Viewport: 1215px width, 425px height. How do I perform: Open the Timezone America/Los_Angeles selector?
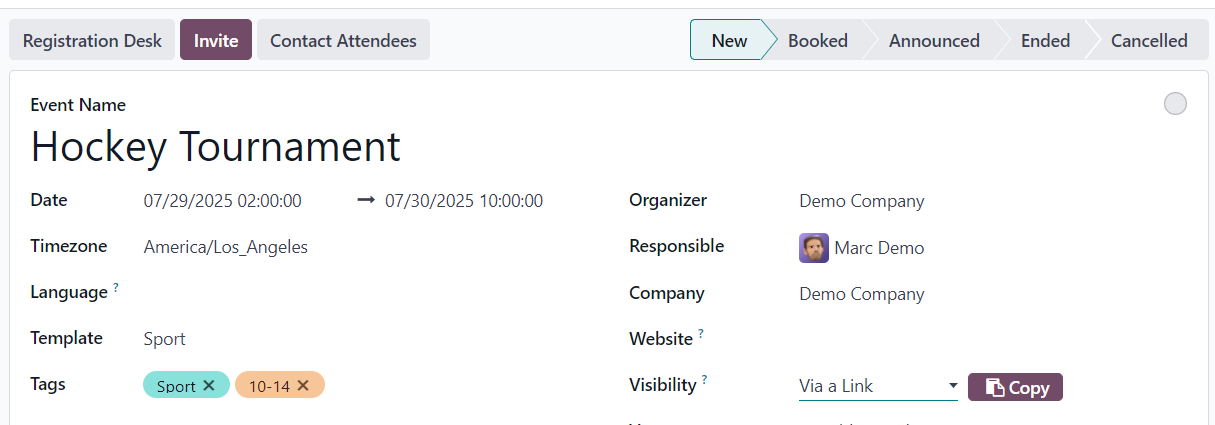point(226,247)
